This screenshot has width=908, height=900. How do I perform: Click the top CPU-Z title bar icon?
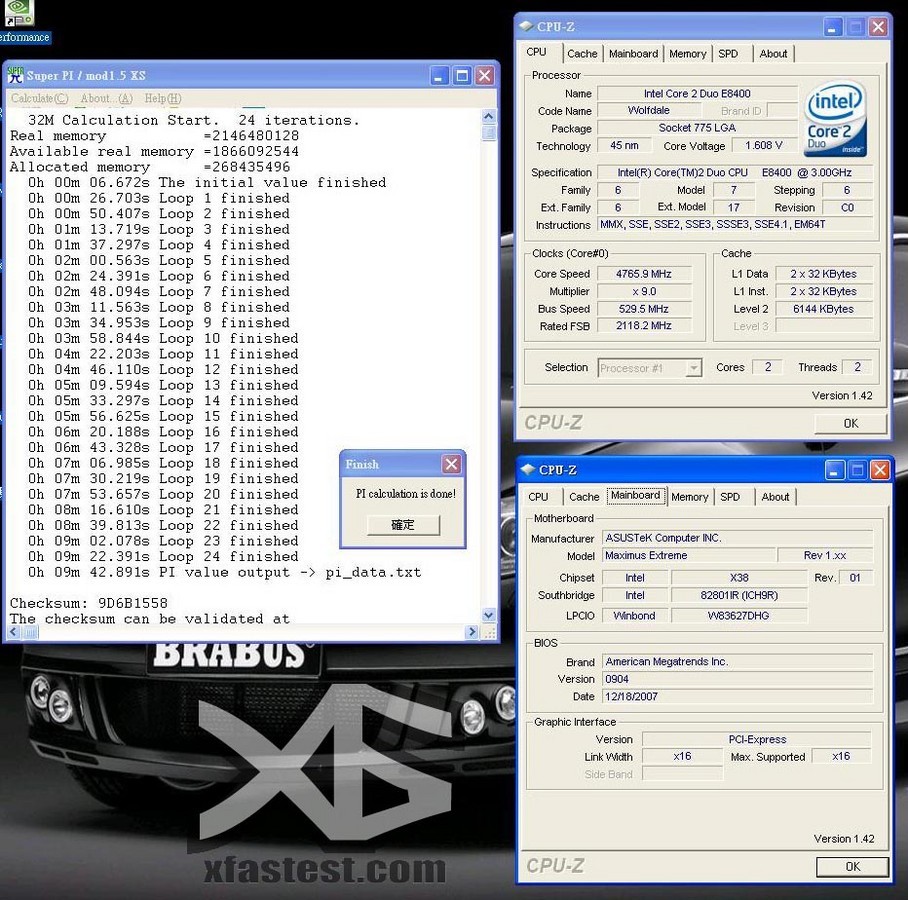point(526,26)
